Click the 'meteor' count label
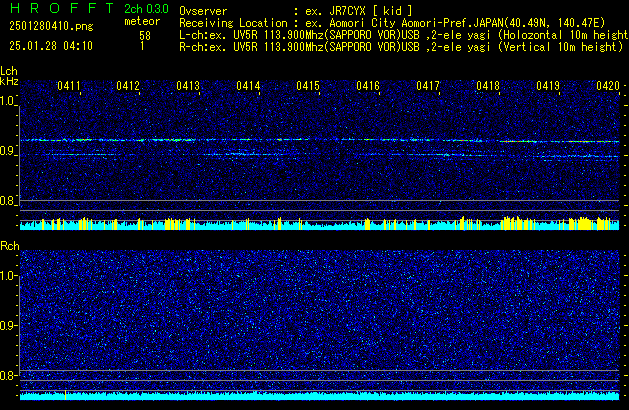The height and width of the screenshot is (410, 629). point(142,21)
